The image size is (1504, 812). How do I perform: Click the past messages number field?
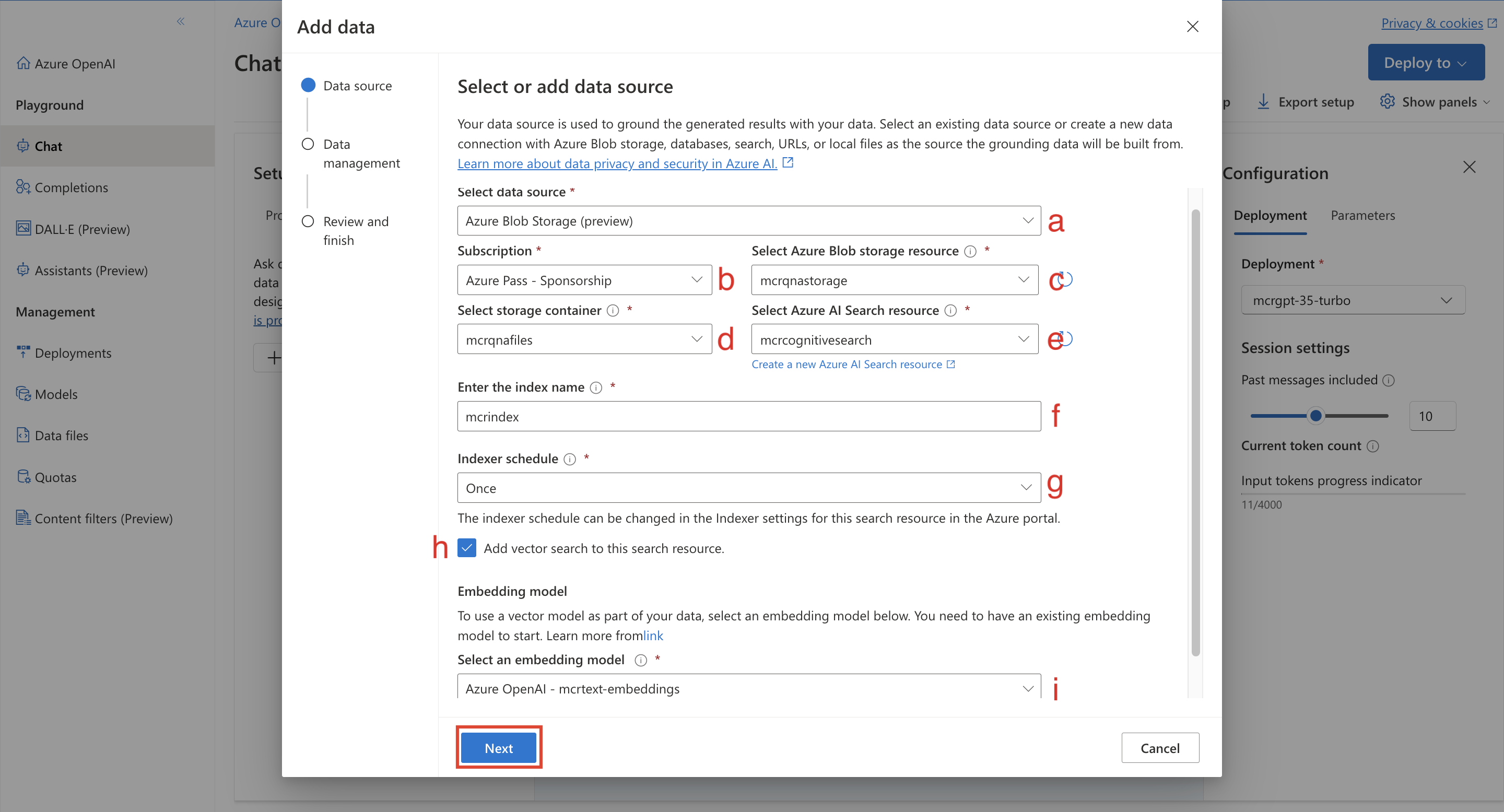tap(1432, 417)
